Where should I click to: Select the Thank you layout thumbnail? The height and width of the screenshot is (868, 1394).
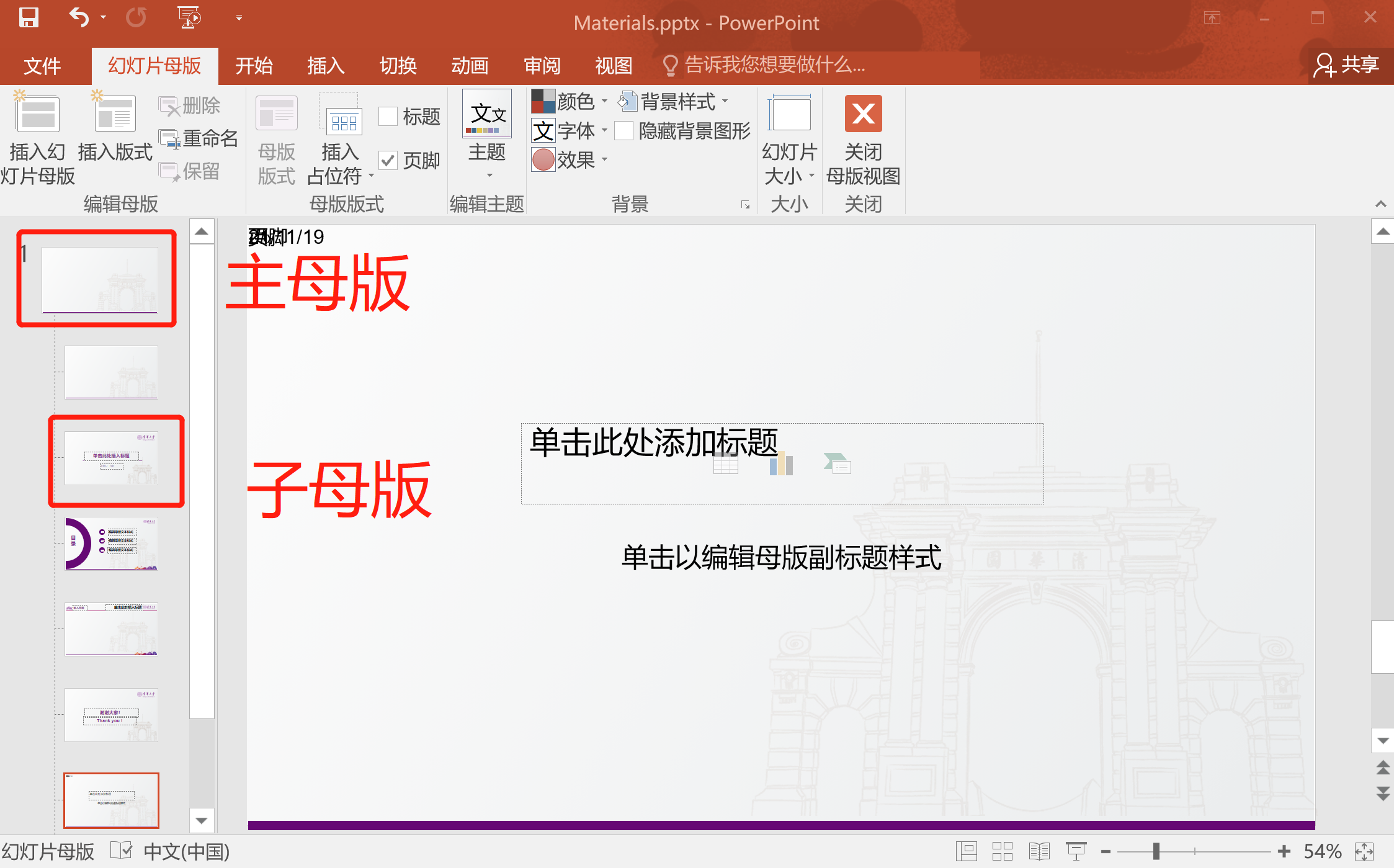tap(111, 715)
